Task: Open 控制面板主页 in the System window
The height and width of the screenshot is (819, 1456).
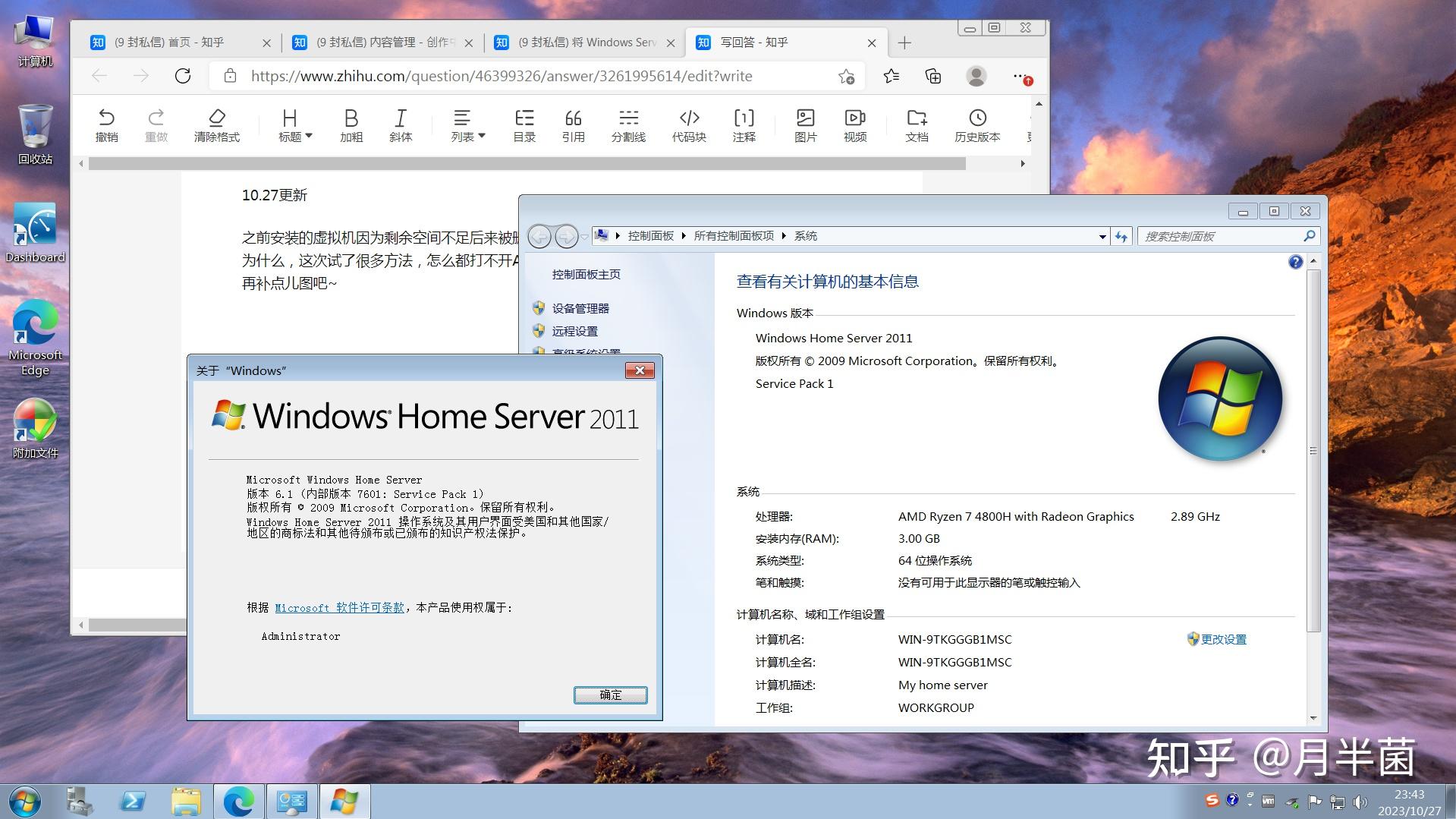Action: pyautogui.click(x=586, y=275)
